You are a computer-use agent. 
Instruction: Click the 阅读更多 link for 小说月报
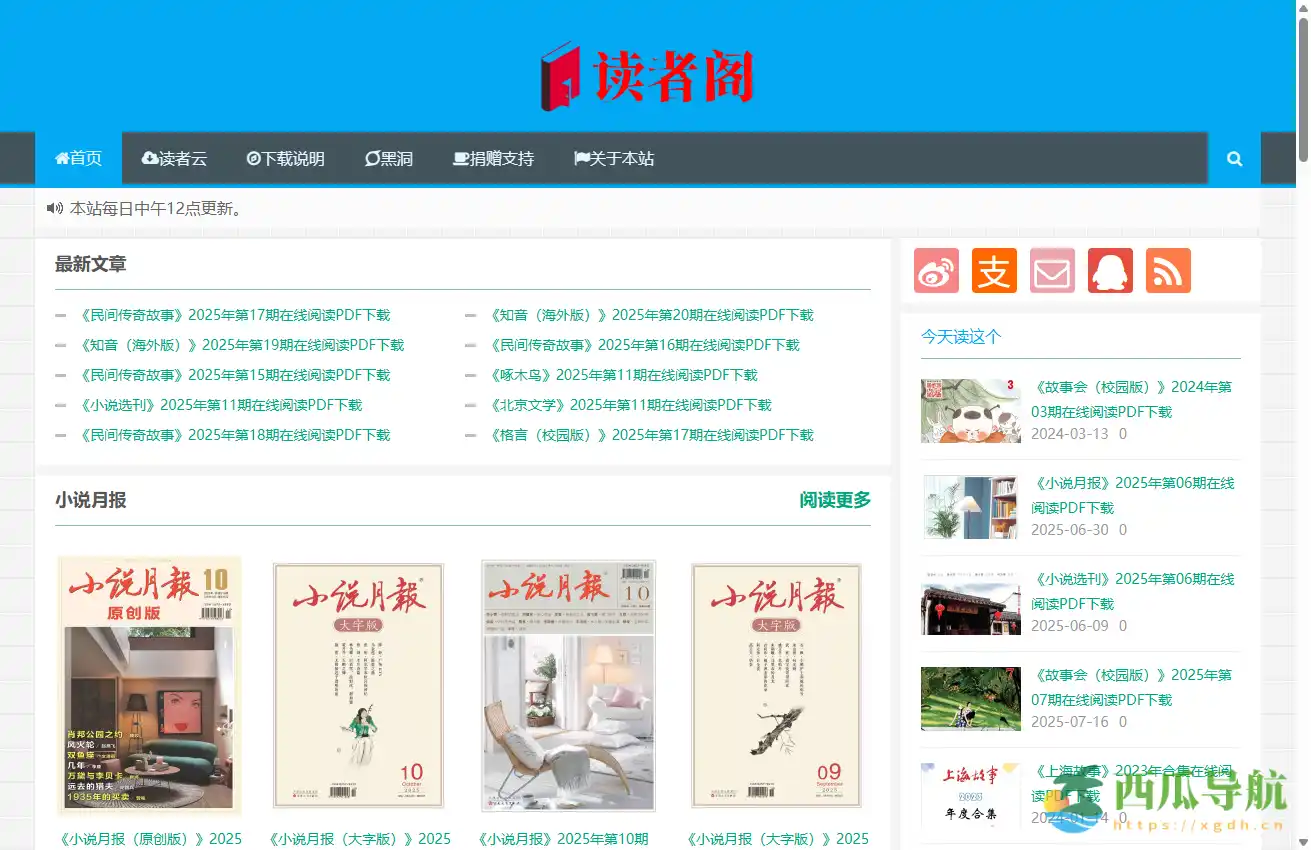click(833, 500)
